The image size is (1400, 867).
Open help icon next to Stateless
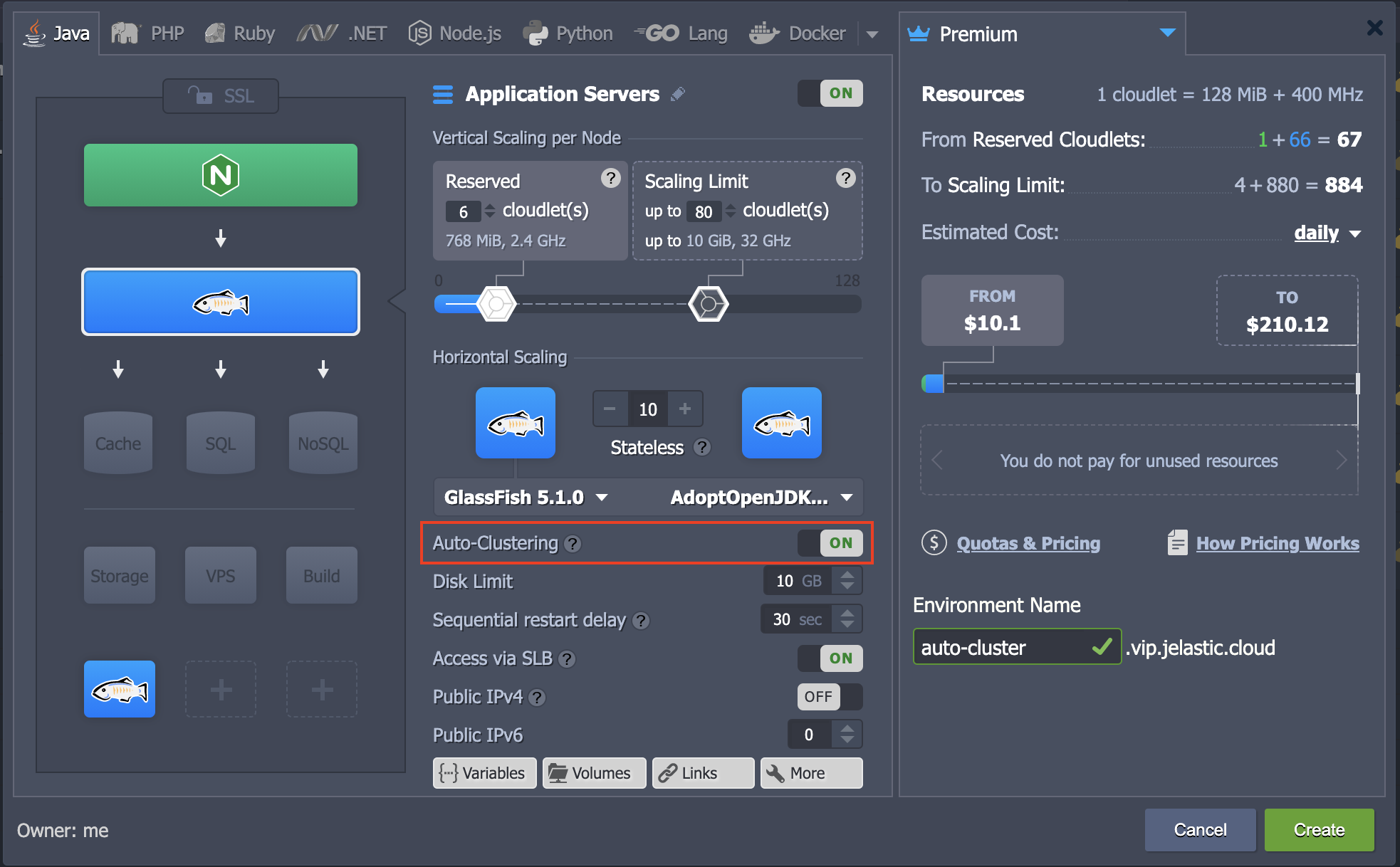pyautogui.click(x=702, y=447)
